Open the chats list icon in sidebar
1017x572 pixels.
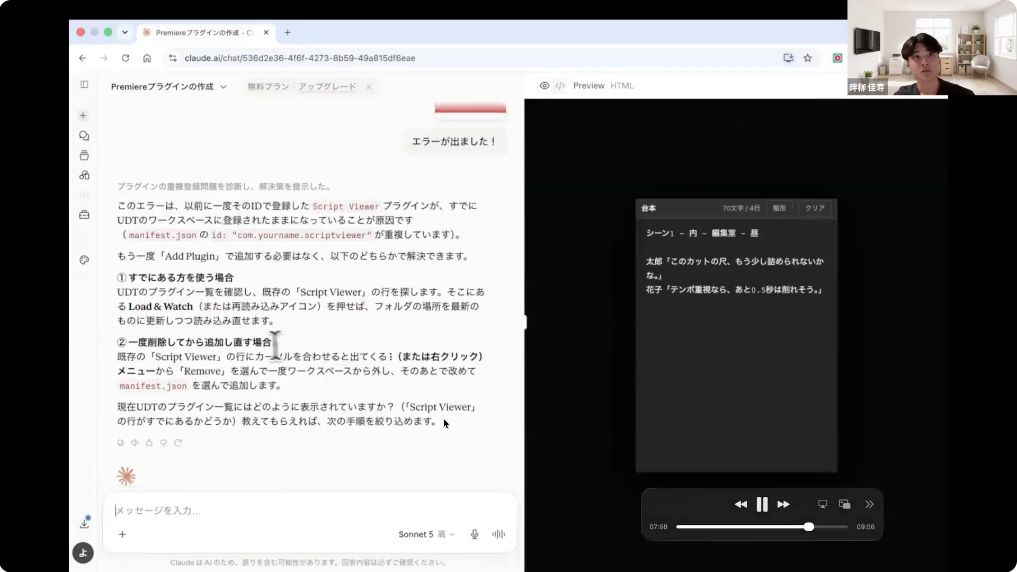pos(84,136)
